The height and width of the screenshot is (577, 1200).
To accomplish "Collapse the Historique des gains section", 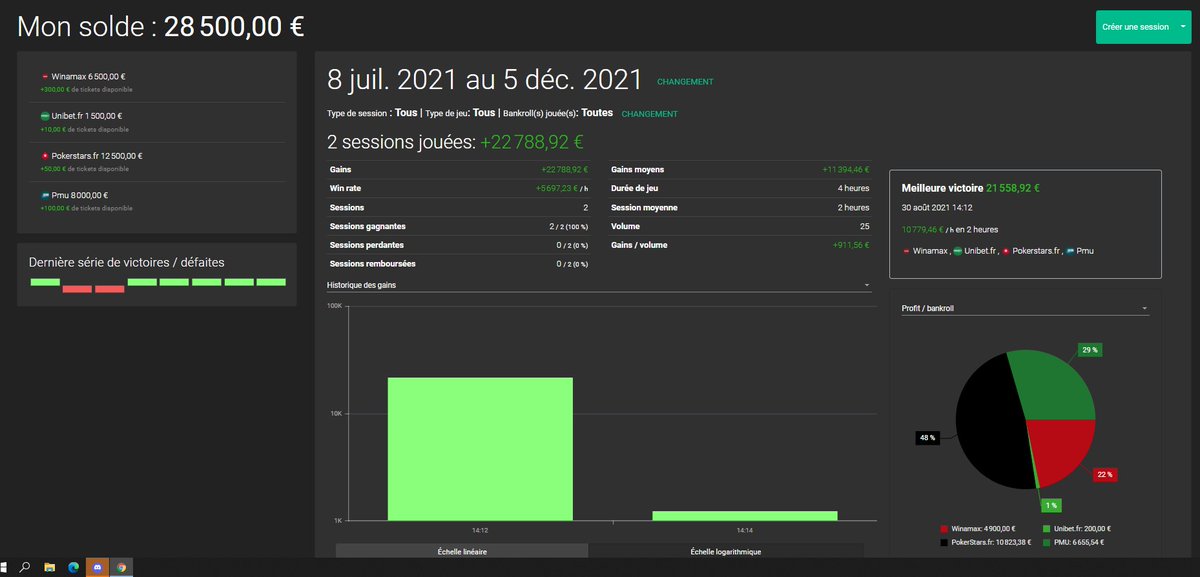I will 865,285.
